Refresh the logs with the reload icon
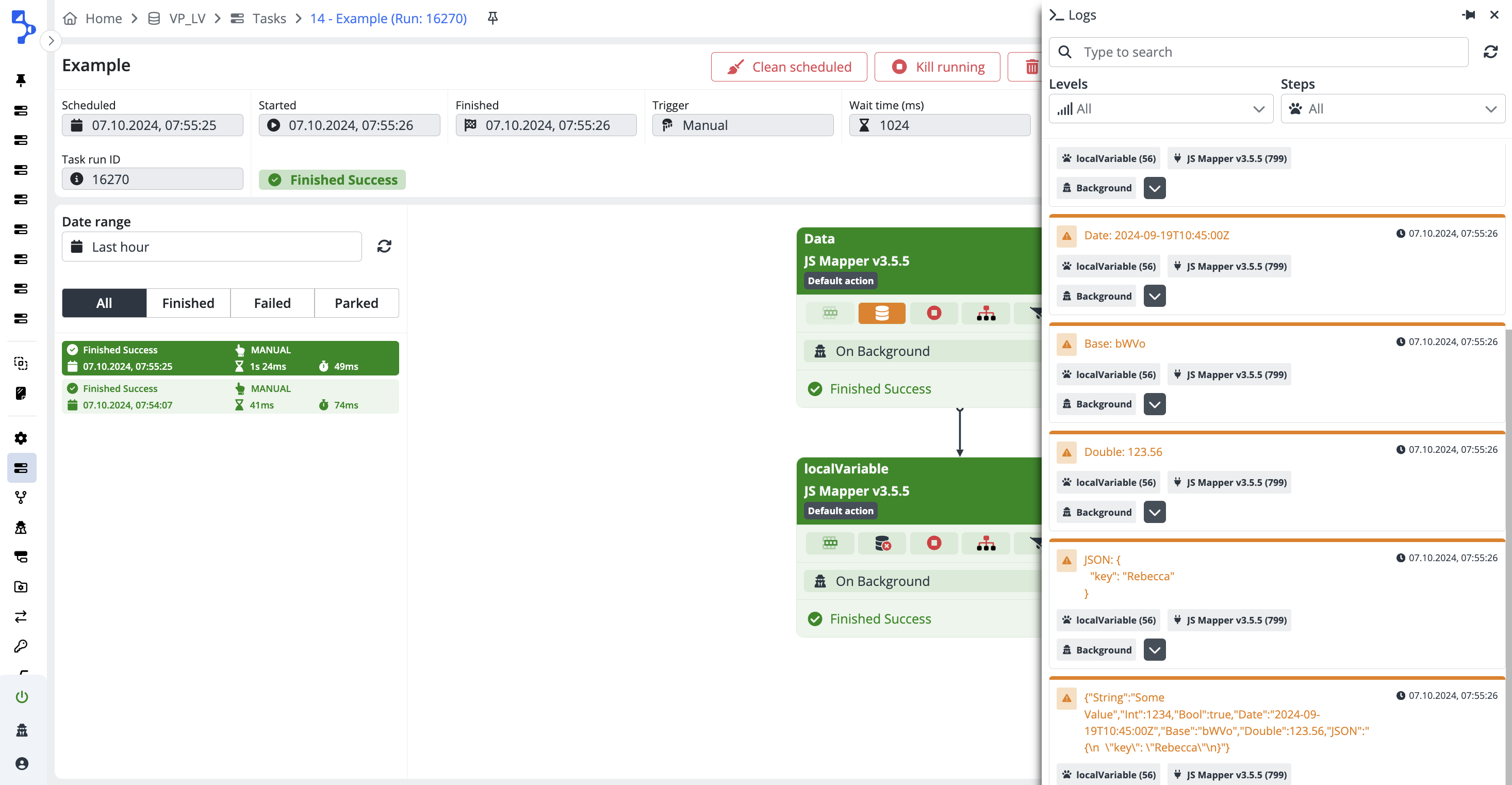Image resolution: width=1512 pixels, height=785 pixels. click(x=1490, y=52)
